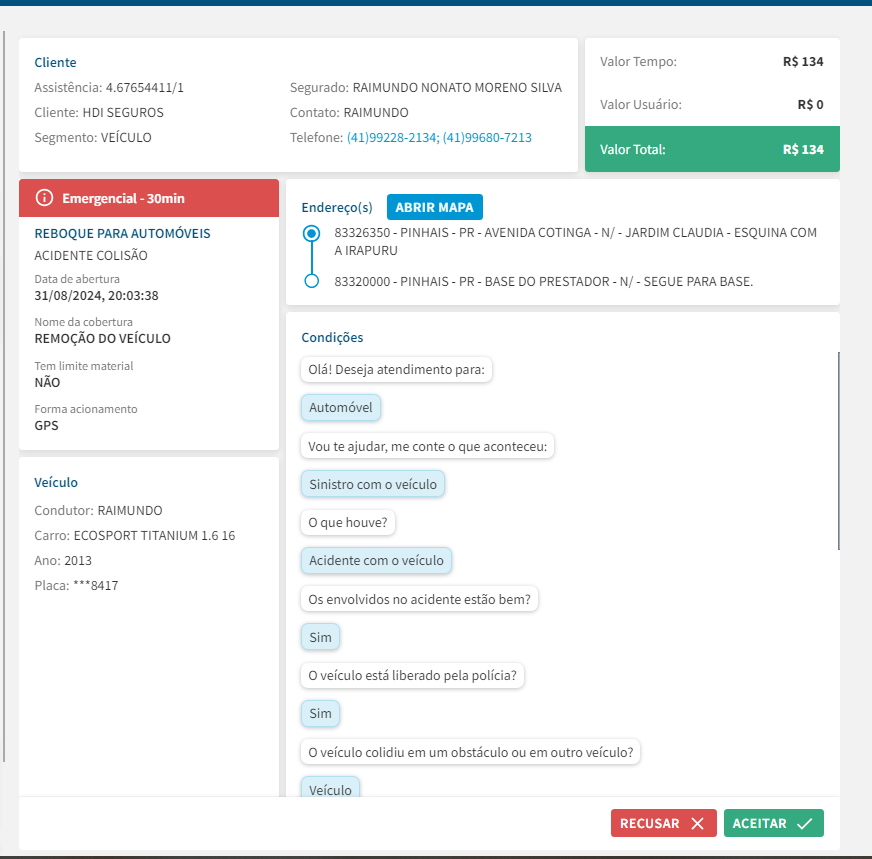Select the hollow destination marker for Base do Prestador
872x859 pixels.
click(311, 281)
